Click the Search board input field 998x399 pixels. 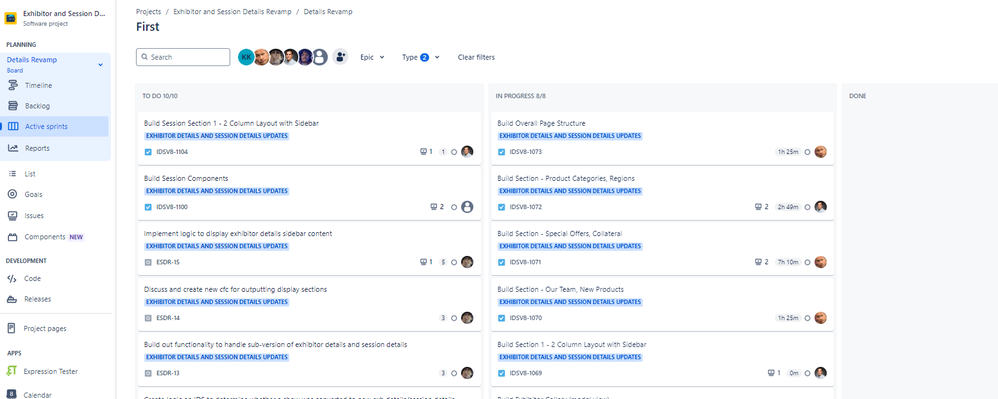pyautogui.click(x=183, y=57)
